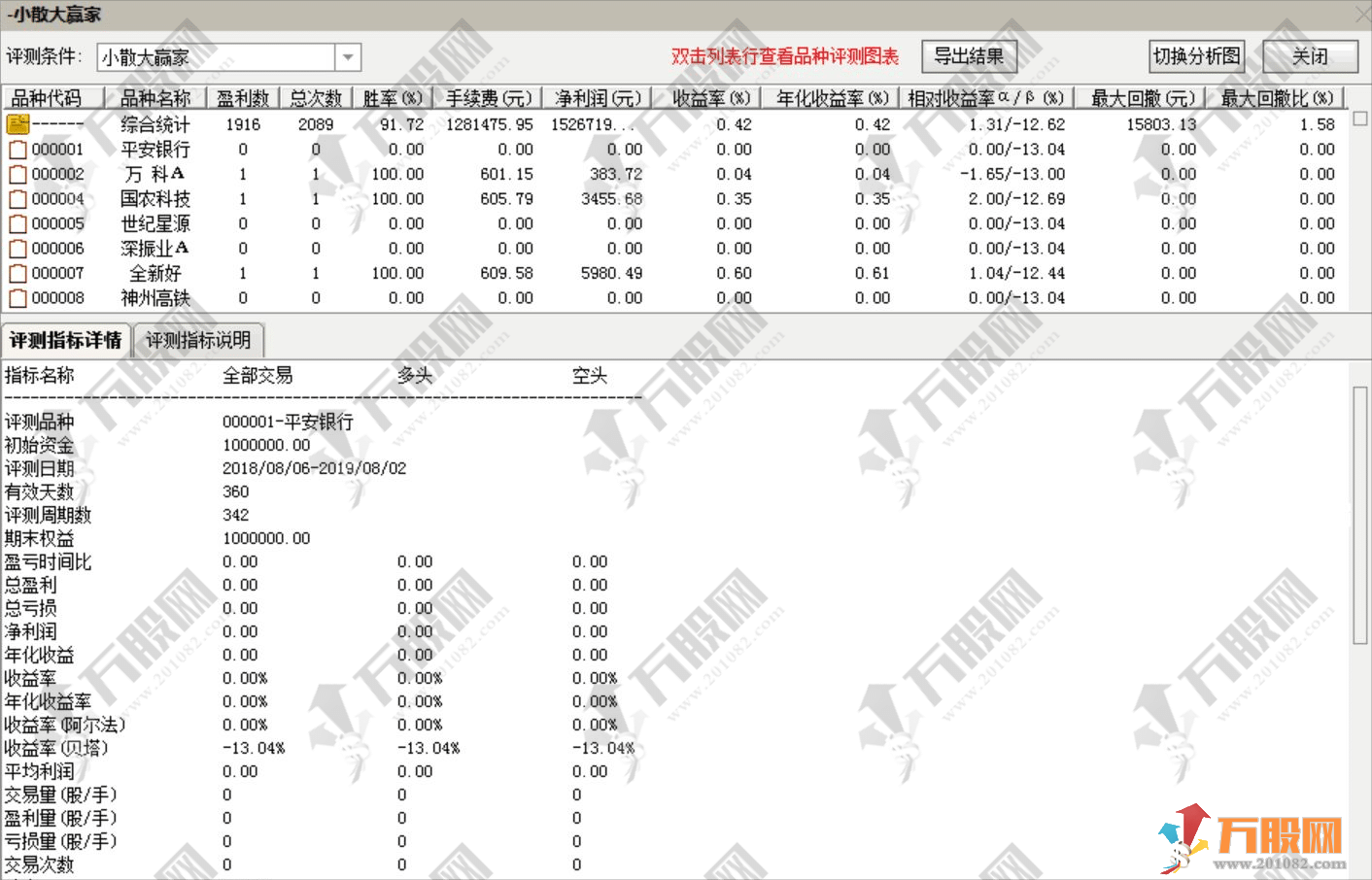Sort by the 最大回撤(元) column header
The width and height of the screenshot is (1372, 880).
(1141, 98)
